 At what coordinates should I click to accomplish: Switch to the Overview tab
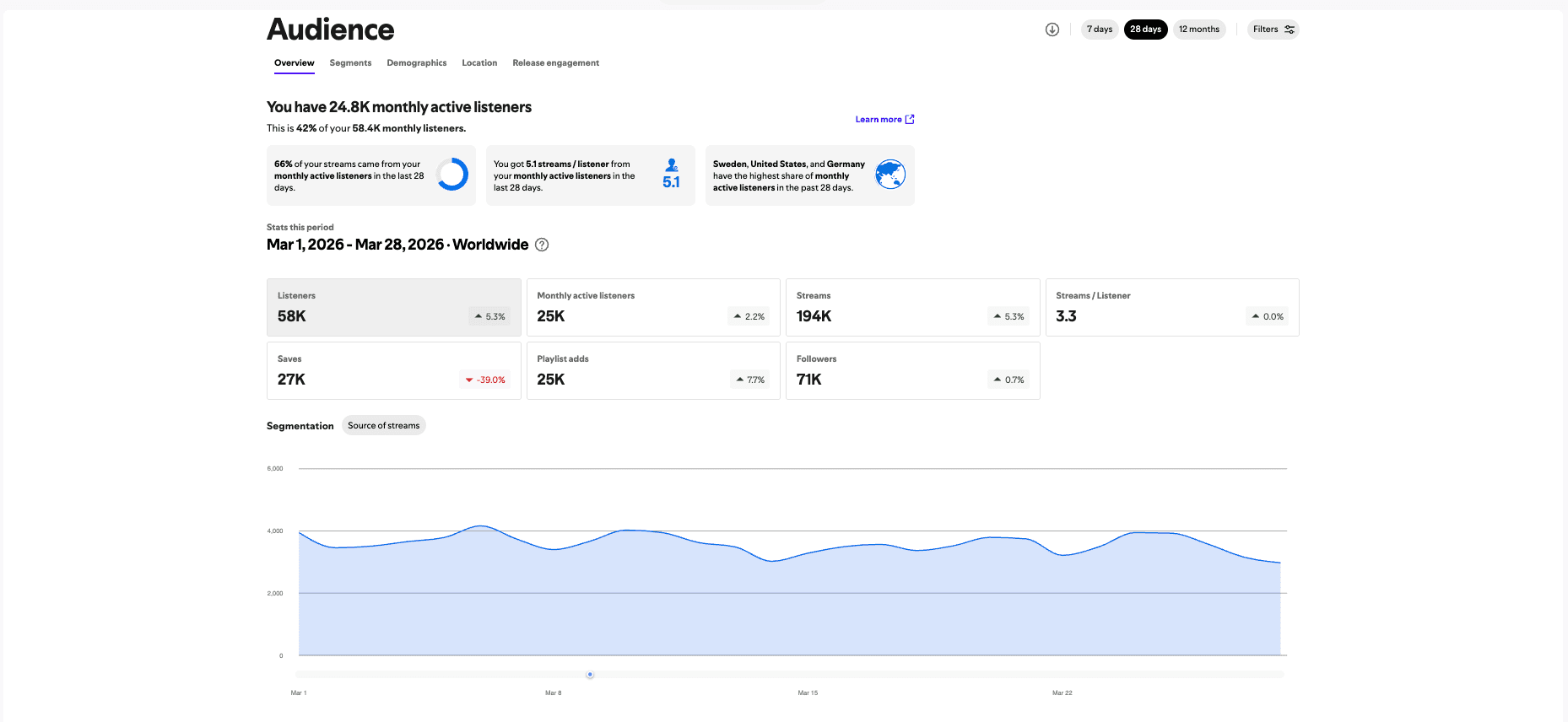(295, 63)
